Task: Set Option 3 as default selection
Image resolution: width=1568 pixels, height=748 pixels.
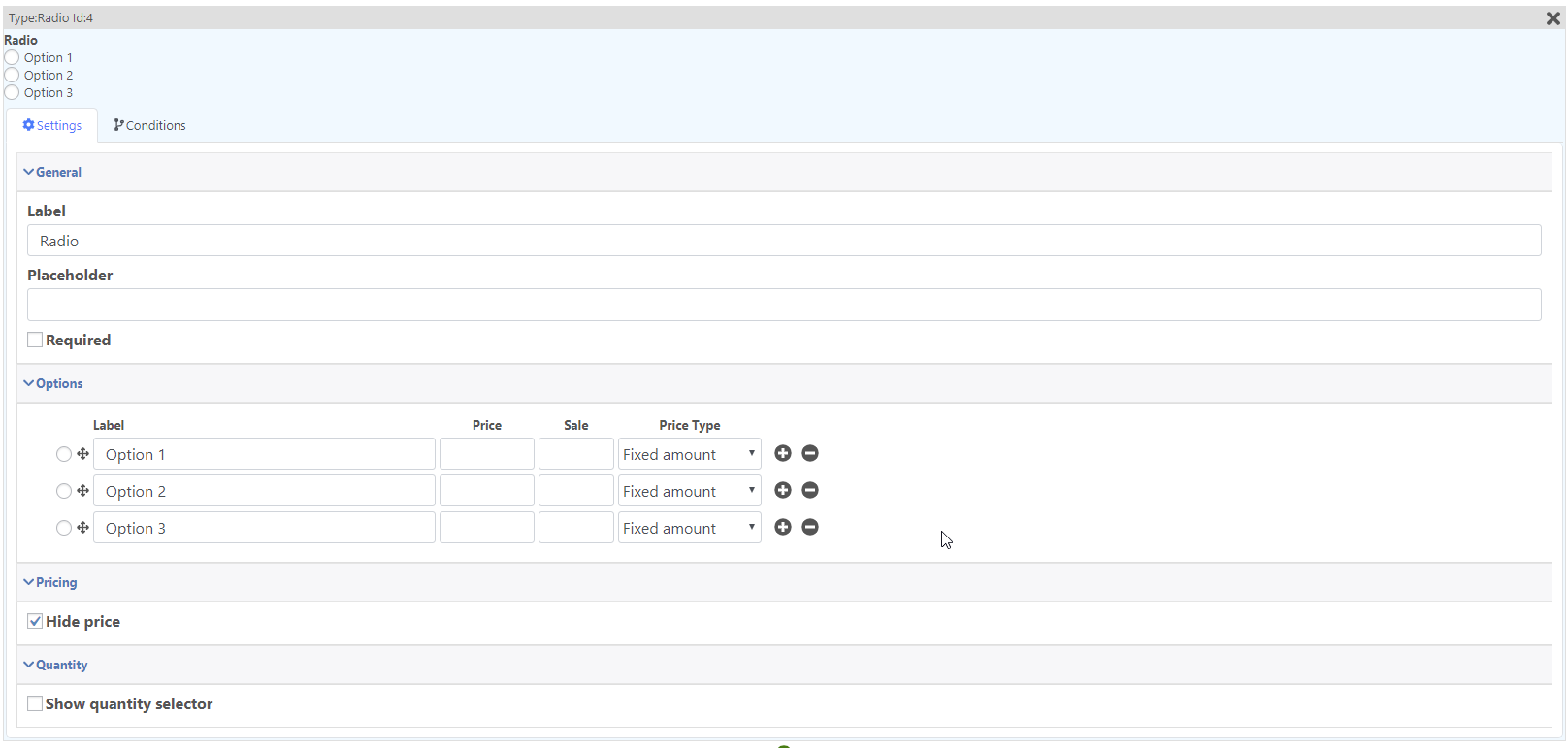Action: click(64, 528)
